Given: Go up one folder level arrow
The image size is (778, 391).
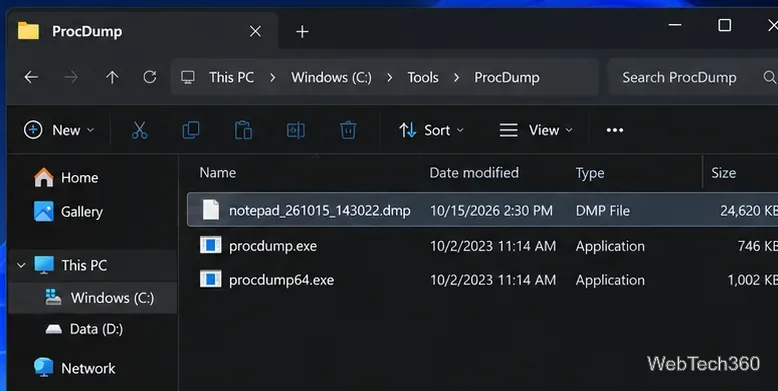Looking at the screenshot, I should tap(112, 77).
